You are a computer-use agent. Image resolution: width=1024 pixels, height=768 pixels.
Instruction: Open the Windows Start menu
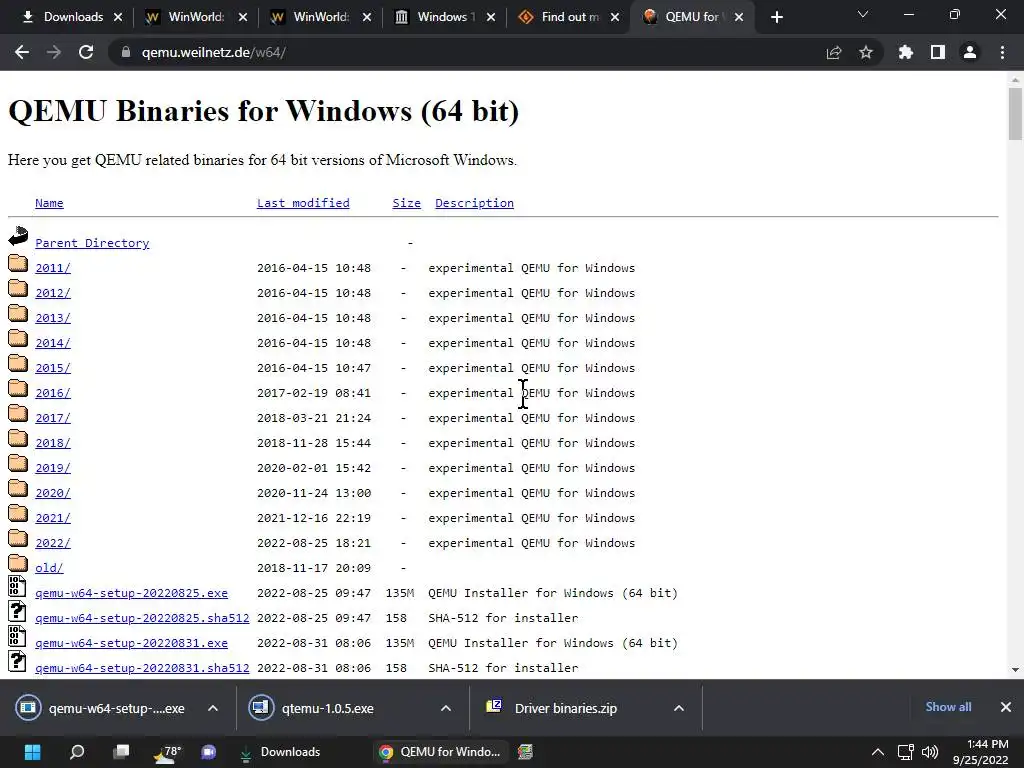32,752
